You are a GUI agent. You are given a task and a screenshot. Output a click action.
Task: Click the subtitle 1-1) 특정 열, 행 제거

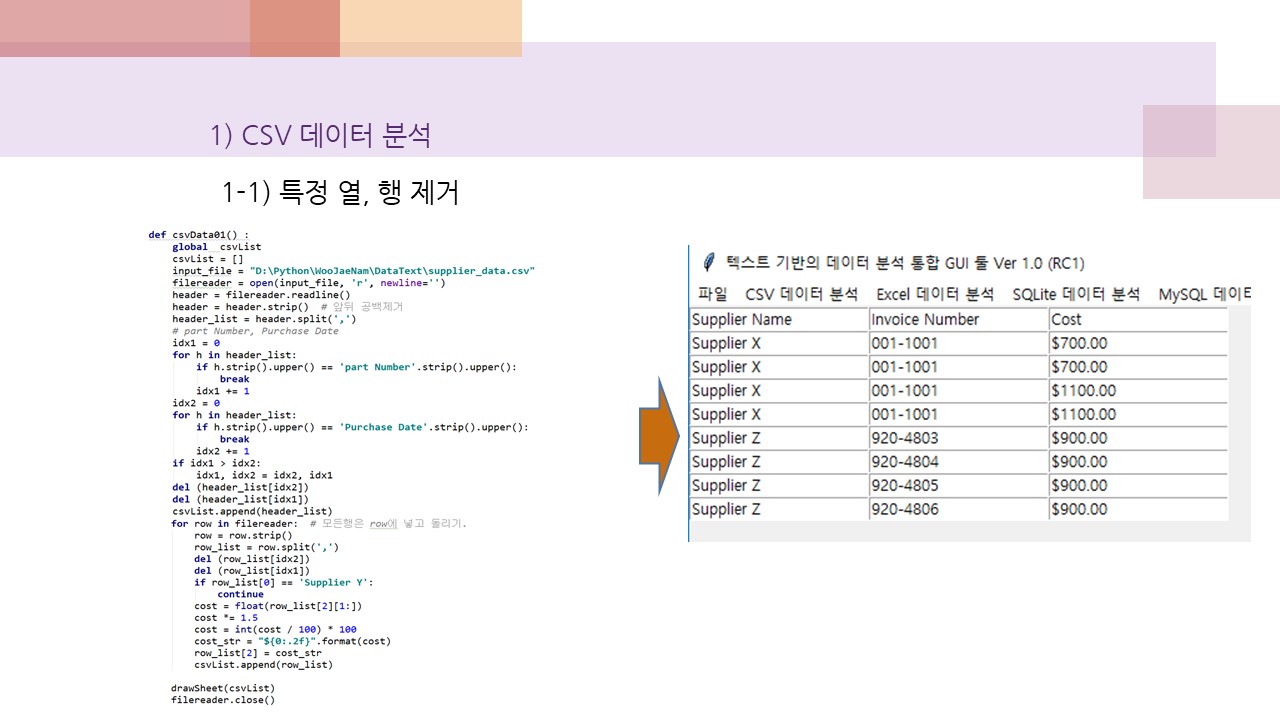coord(339,193)
